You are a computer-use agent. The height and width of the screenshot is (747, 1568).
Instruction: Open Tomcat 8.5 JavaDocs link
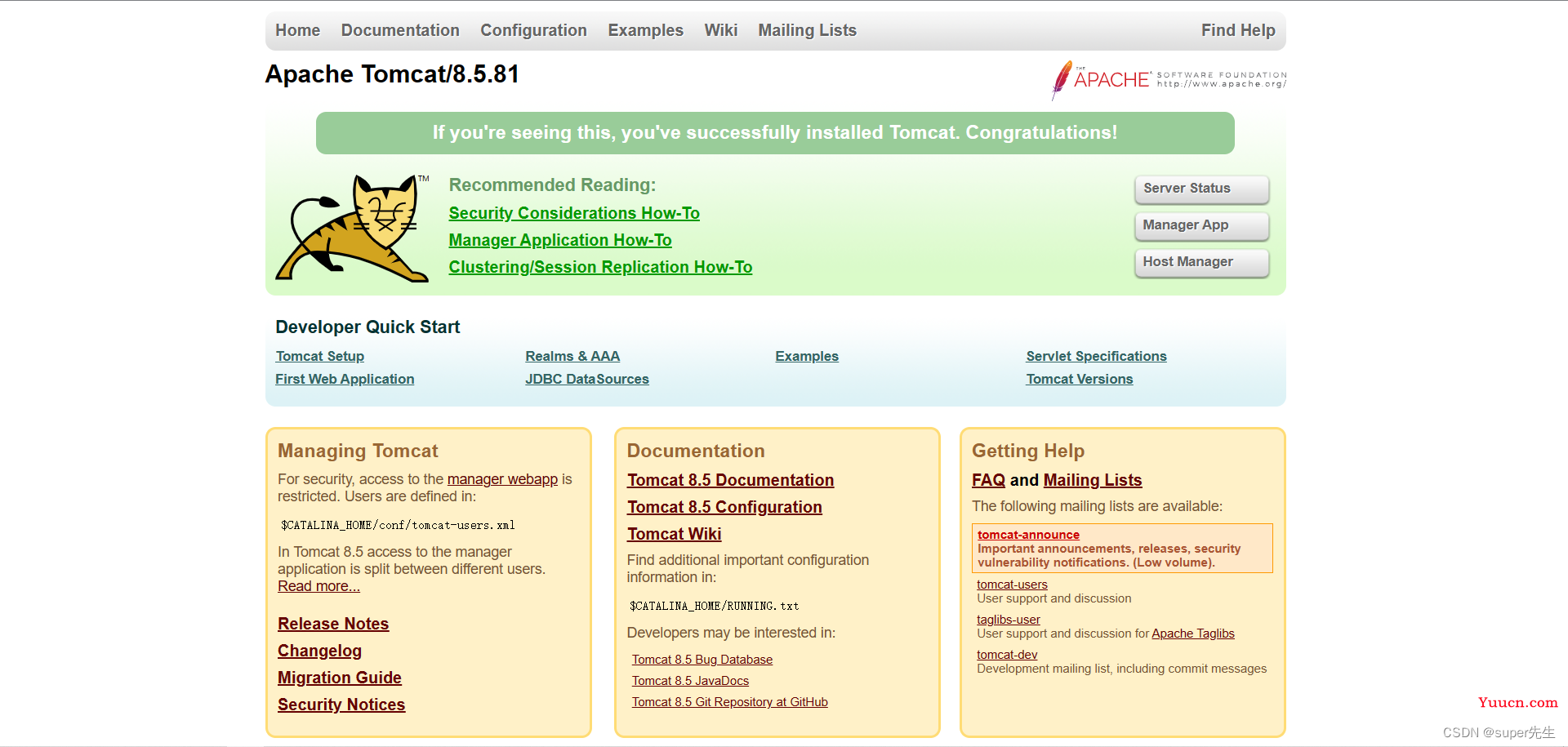point(690,681)
